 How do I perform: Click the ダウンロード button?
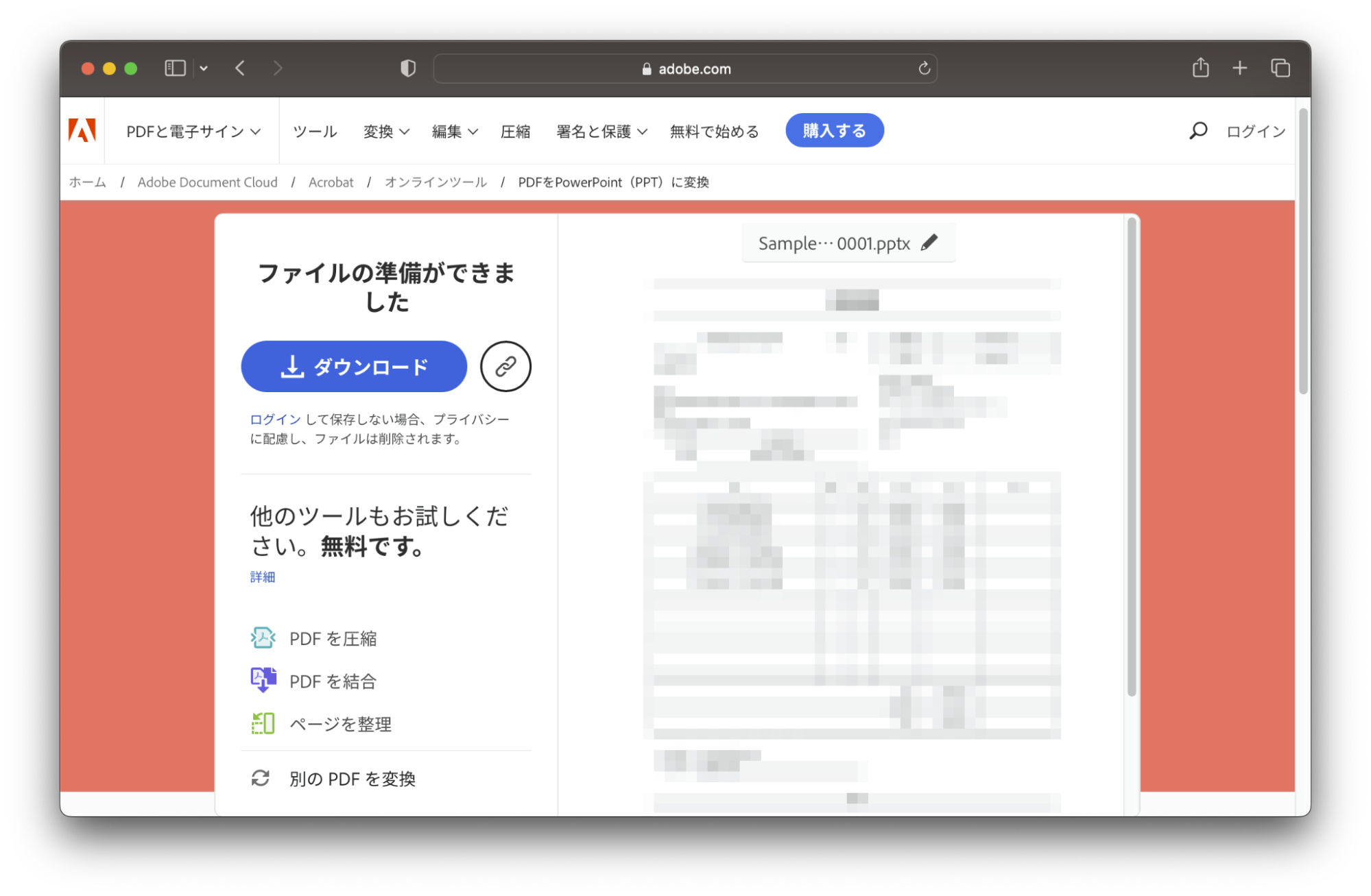(354, 366)
